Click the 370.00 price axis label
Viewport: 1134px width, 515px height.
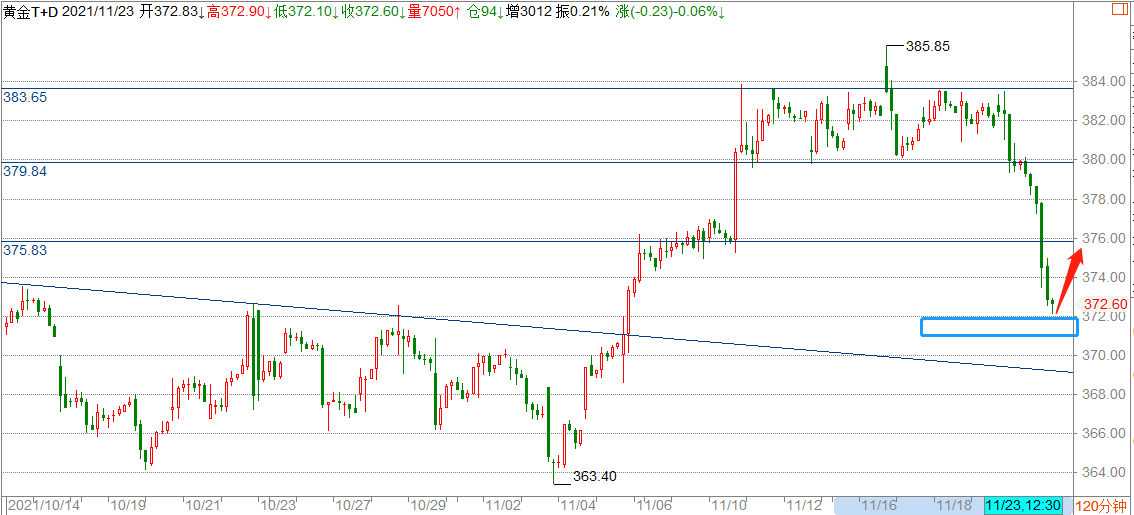pyautogui.click(x=1104, y=355)
